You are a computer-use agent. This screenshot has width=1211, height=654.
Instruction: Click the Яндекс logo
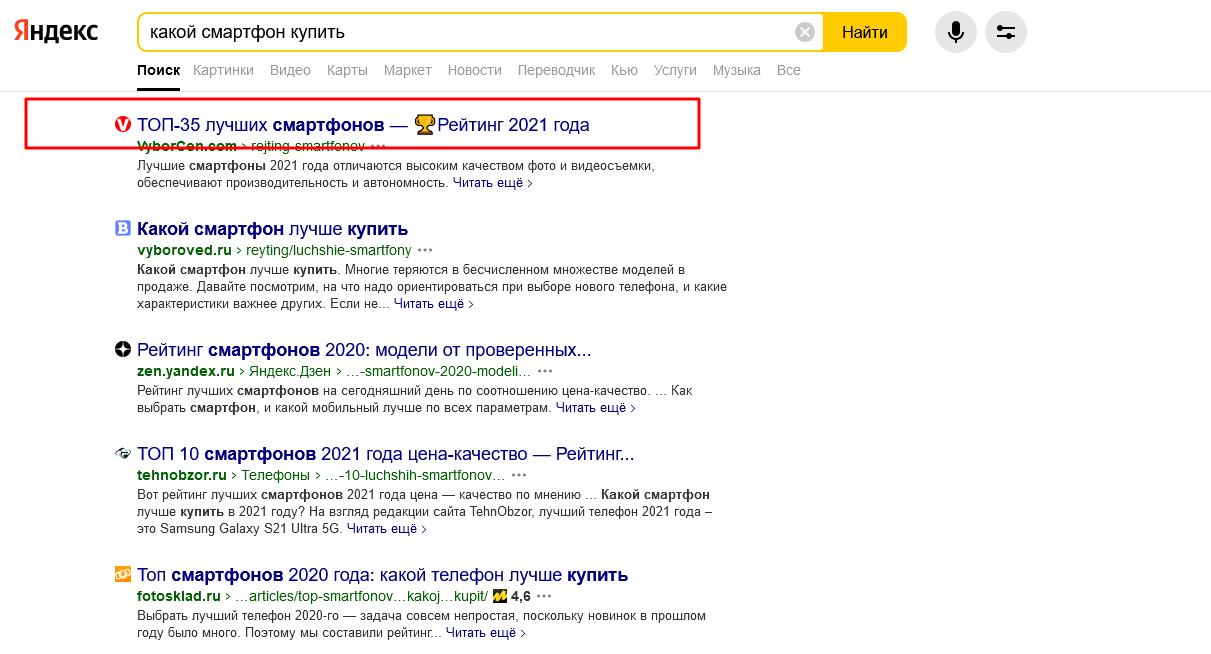[x=56, y=32]
